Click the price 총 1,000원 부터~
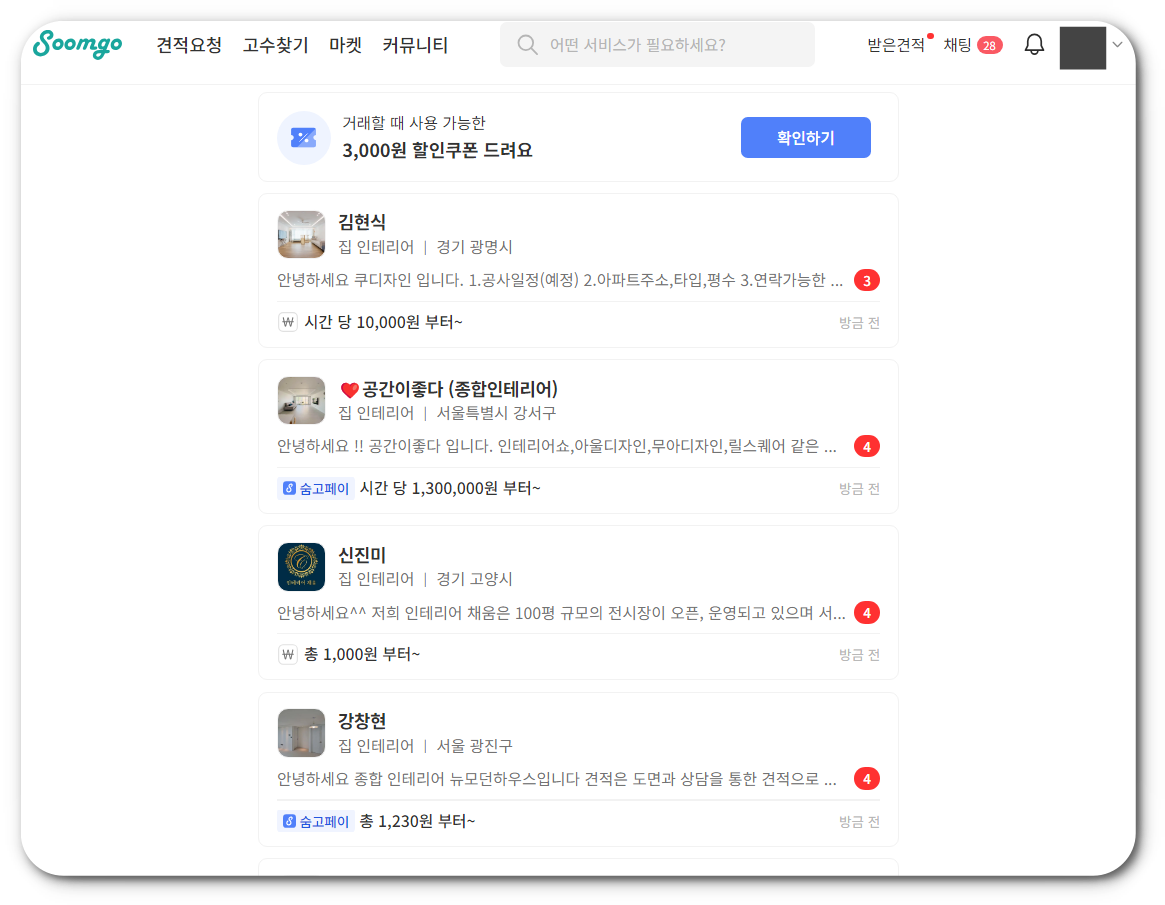1165x905 pixels. click(x=362, y=654)
